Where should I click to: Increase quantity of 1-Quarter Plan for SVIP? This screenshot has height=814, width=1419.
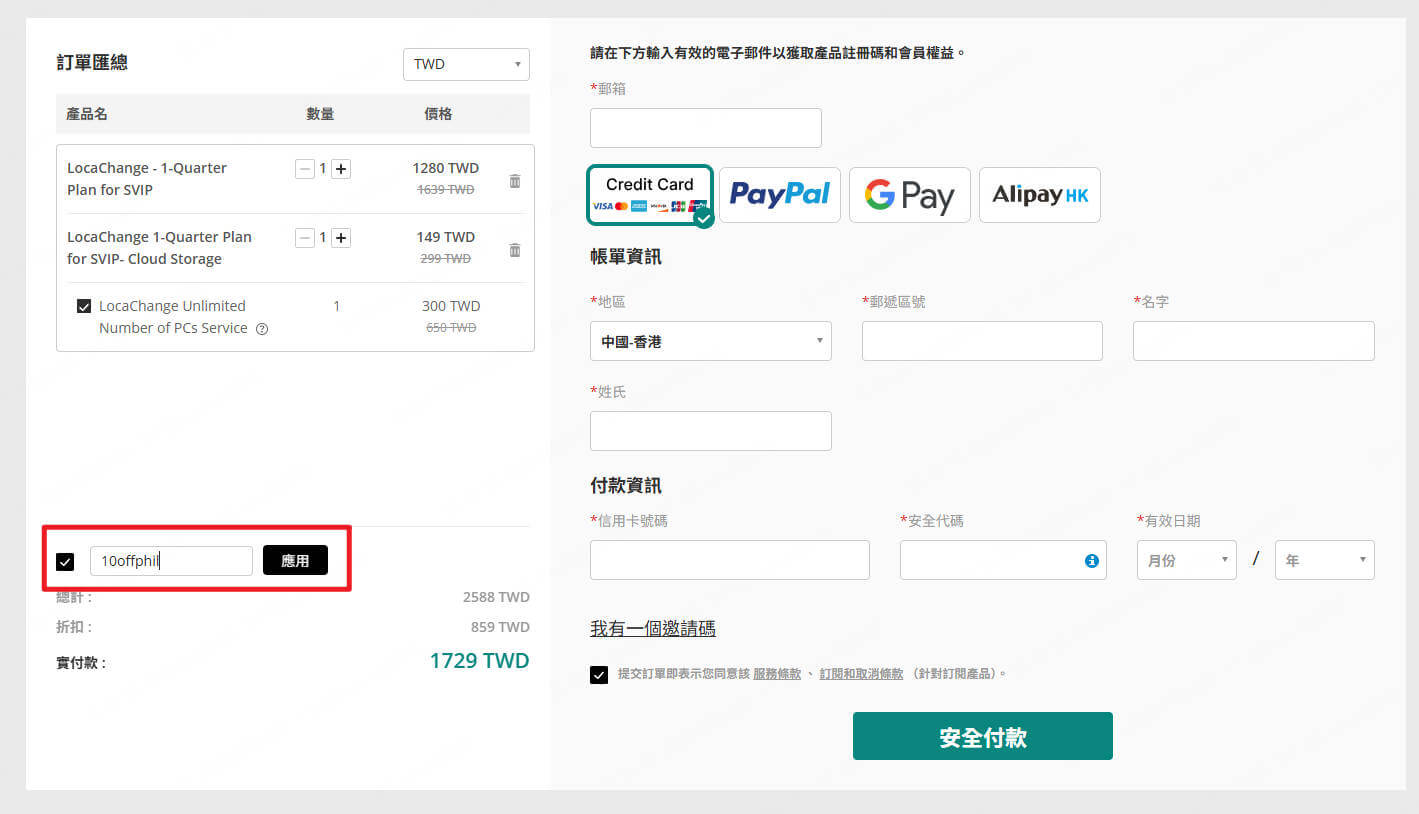coord(341,169)
